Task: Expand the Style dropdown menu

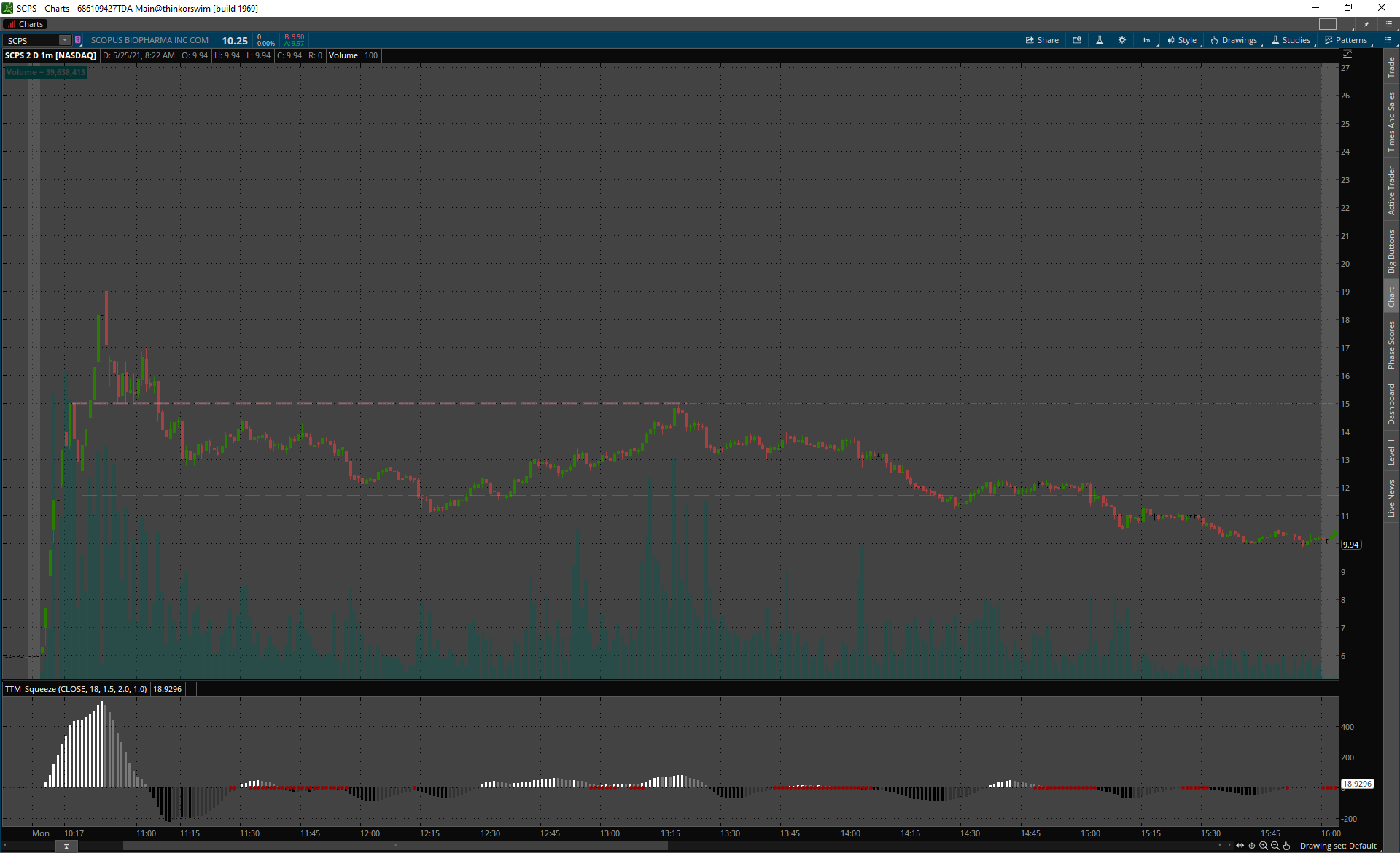Action: [x=1182, y=40]
